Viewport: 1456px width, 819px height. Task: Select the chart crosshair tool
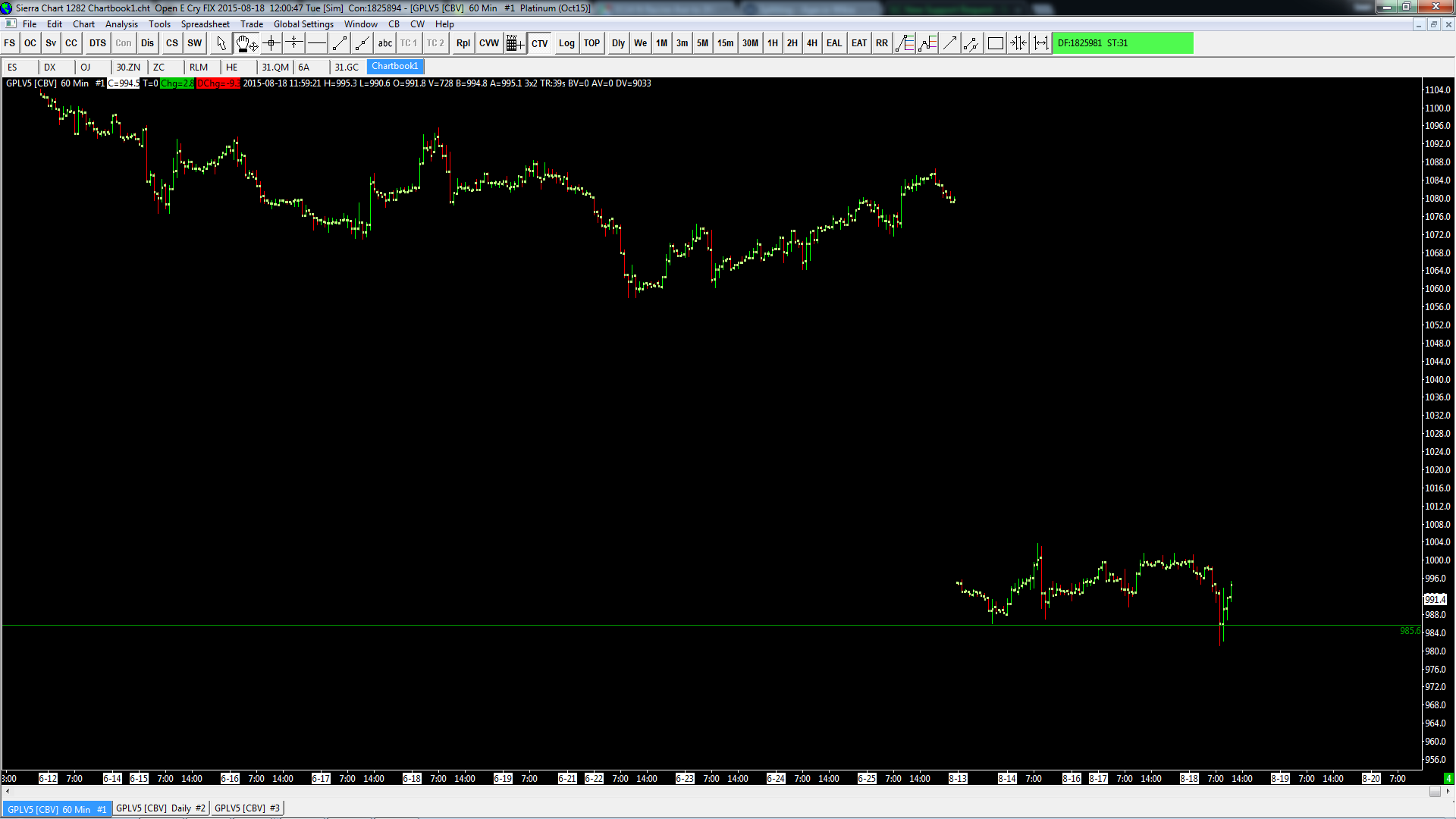[x=271, y=43]
